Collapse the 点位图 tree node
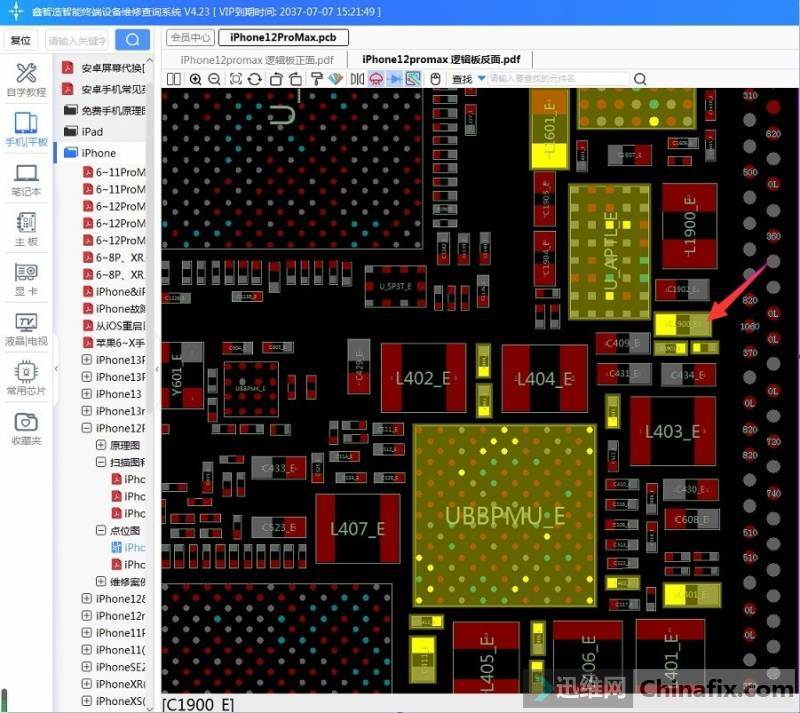Image resolution: width=800 pixels, height=713 pixels. pos(101,531)
